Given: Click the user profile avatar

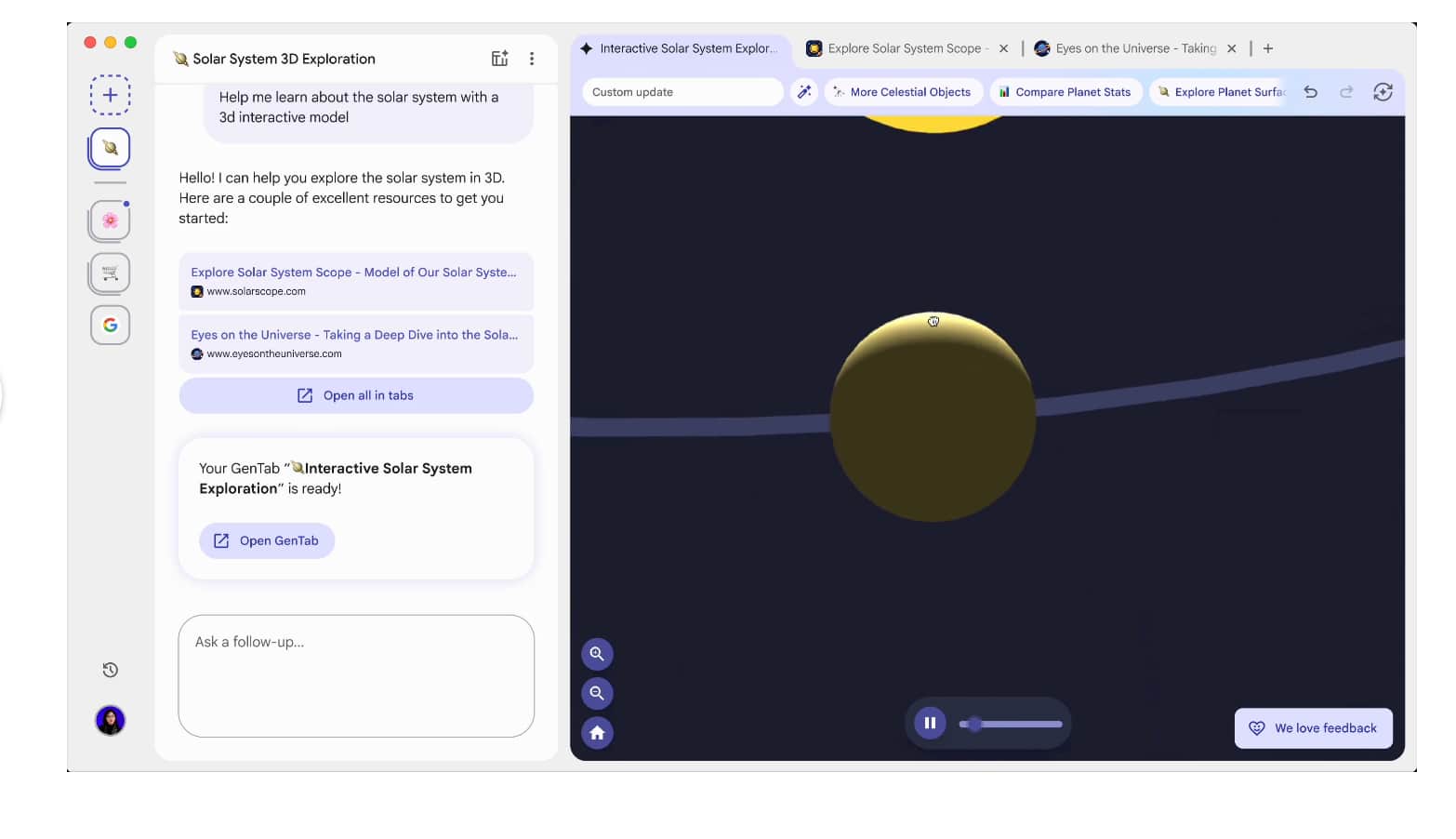Looking at the screenshot, I should click(x=110, y=720).
